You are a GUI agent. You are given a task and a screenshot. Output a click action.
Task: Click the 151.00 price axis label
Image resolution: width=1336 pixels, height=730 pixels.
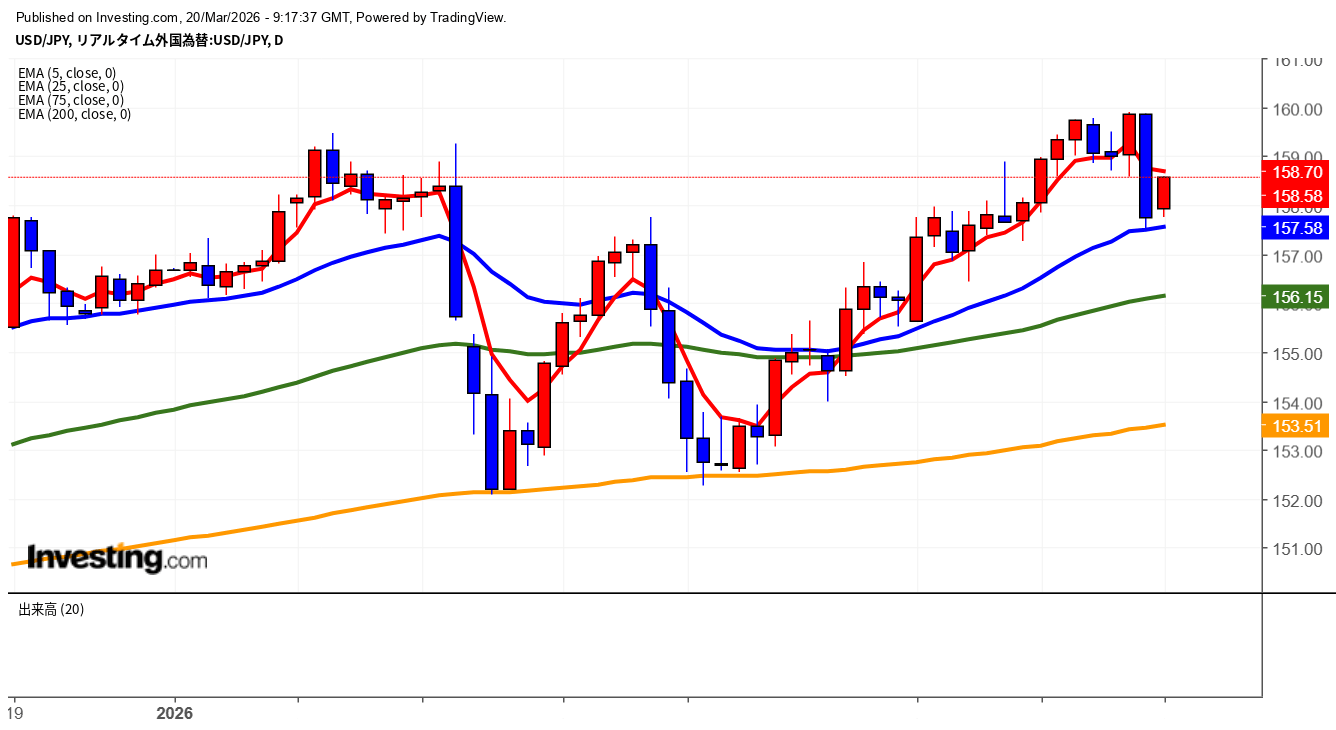[1297, 549]
